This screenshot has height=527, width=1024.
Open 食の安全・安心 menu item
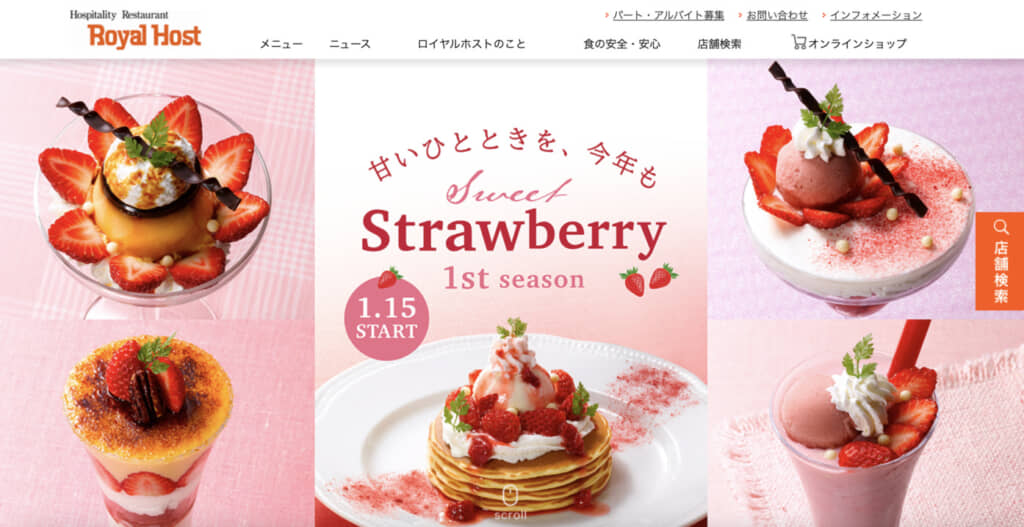point(622,44)
